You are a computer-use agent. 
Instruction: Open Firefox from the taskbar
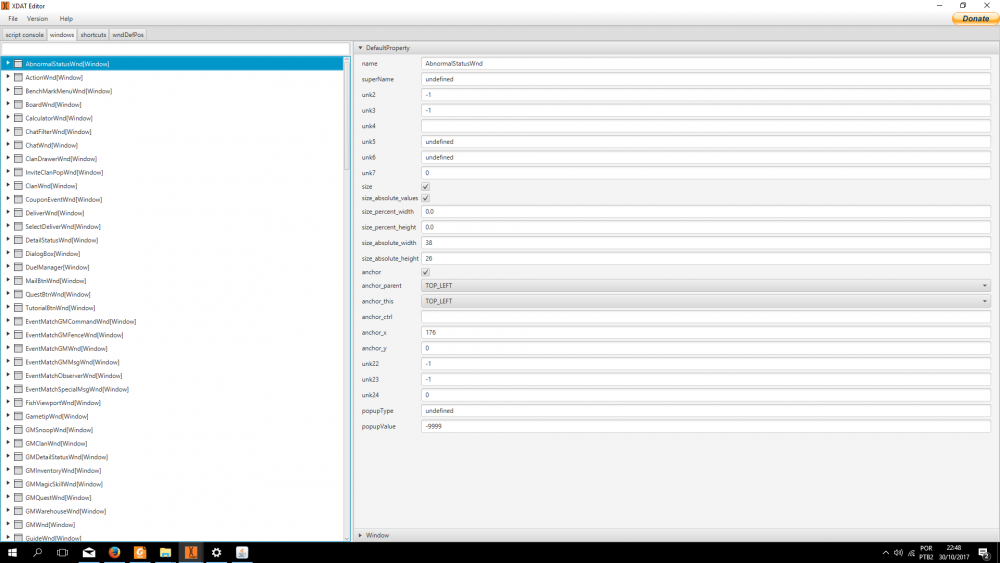pyautogui.click(x=114, y=552)
